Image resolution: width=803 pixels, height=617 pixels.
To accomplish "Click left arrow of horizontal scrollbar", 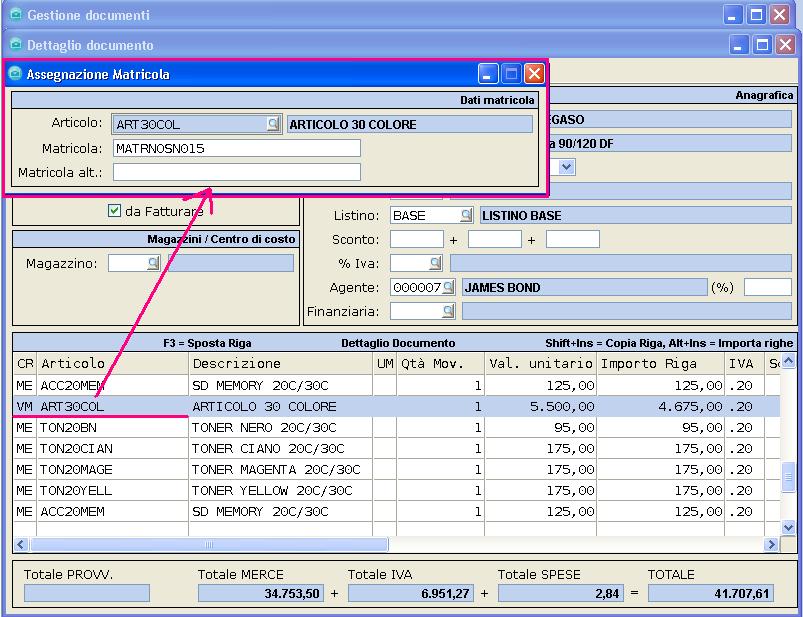I will point(20,544).
